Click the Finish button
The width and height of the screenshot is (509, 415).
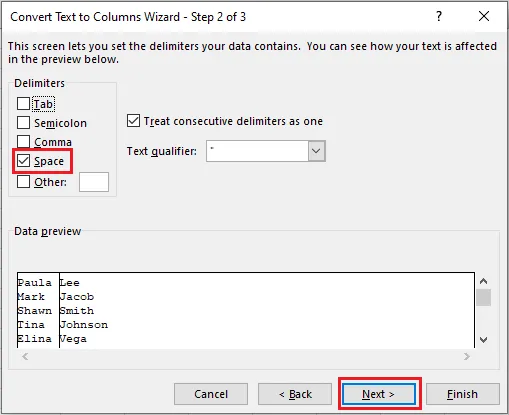(x=463, y=394)
